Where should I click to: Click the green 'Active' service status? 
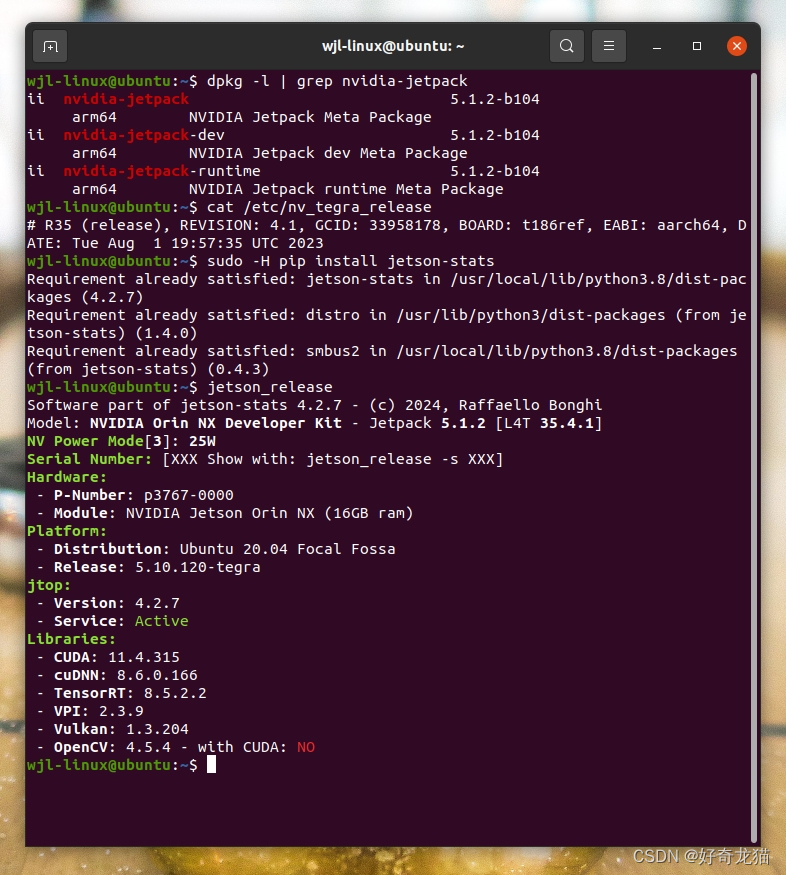pyautogui.click(x=161, y=621)
